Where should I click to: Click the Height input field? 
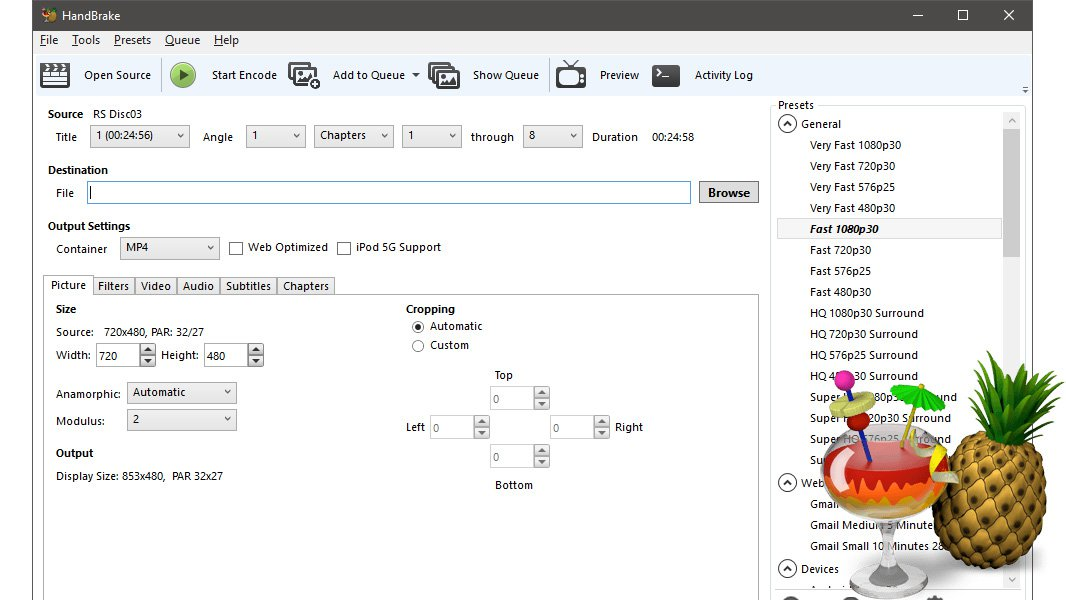click(226, 355)
